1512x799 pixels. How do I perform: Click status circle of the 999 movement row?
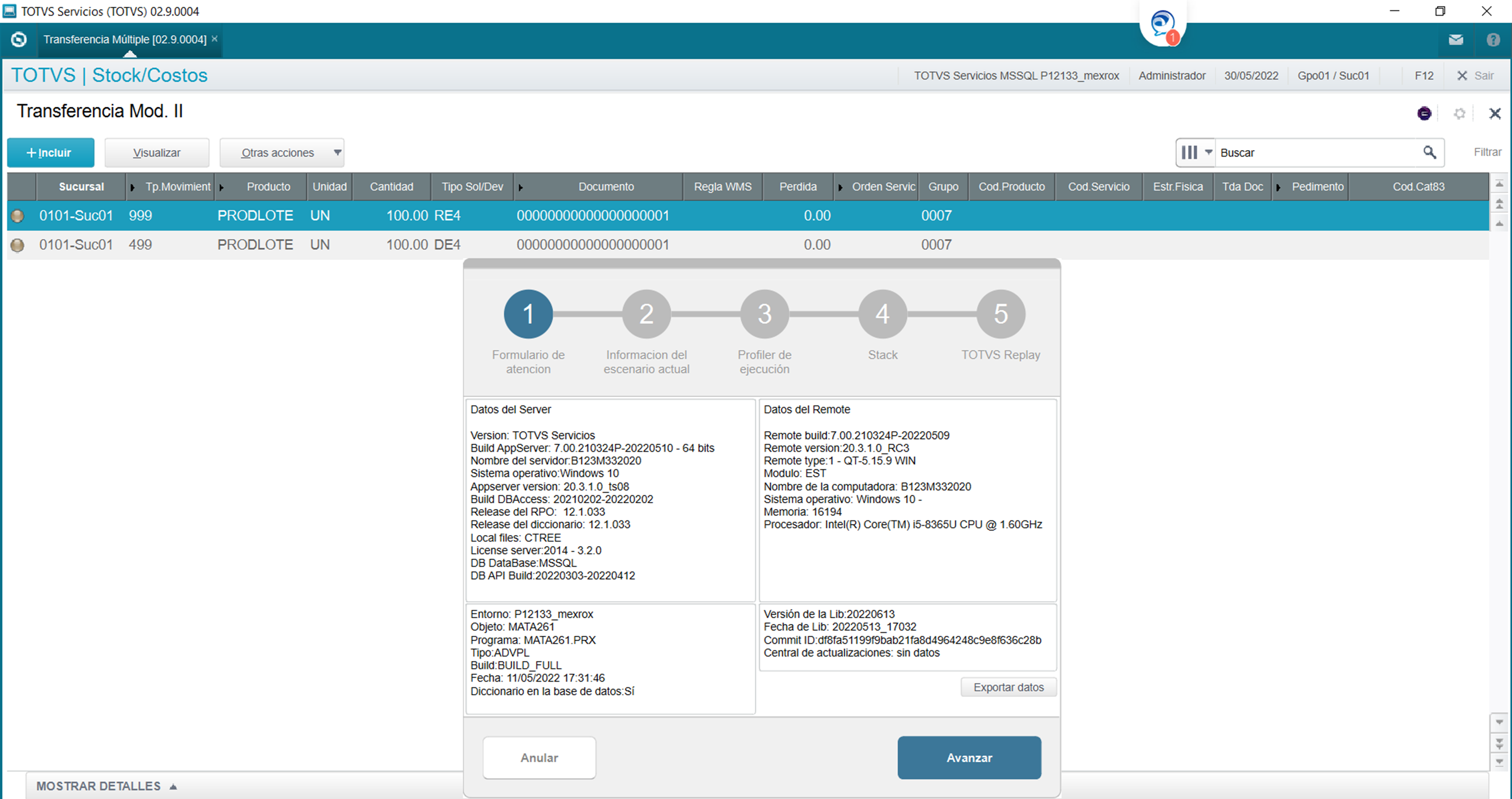[x=18, y=216]
